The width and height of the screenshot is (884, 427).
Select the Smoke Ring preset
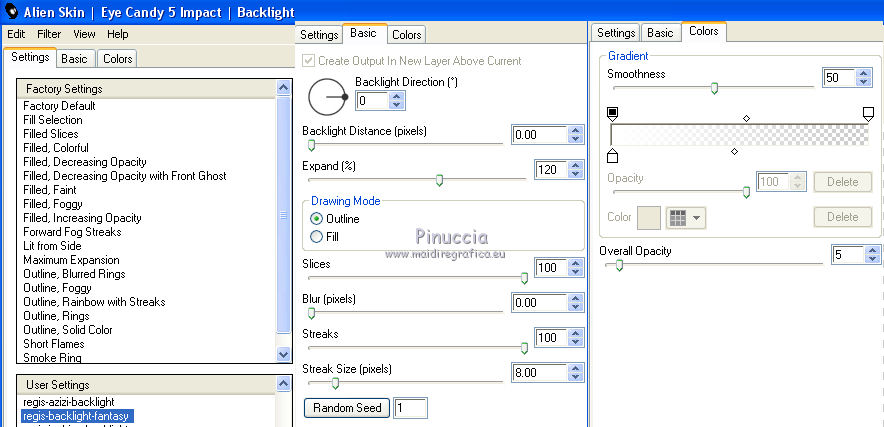click(52, 358)
